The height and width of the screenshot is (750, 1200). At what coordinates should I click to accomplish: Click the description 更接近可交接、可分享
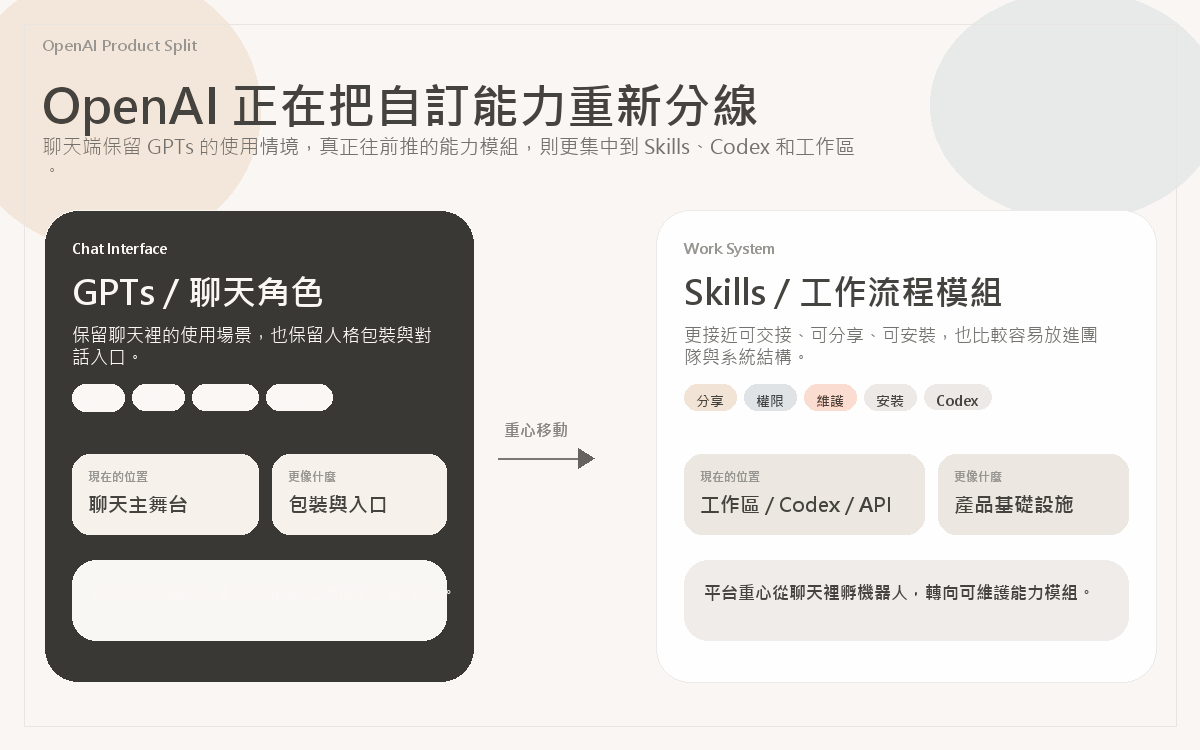pos(891,346)
